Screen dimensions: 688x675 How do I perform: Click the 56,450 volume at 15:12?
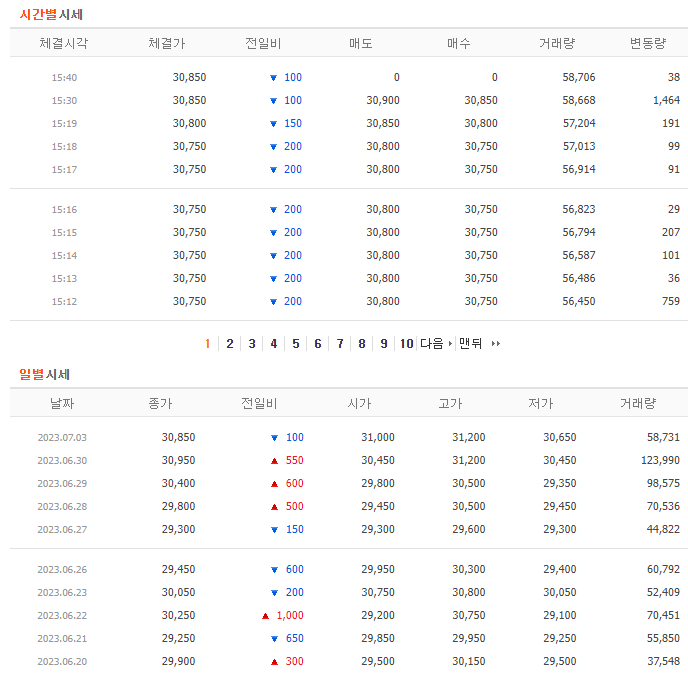tap(579, 301)
